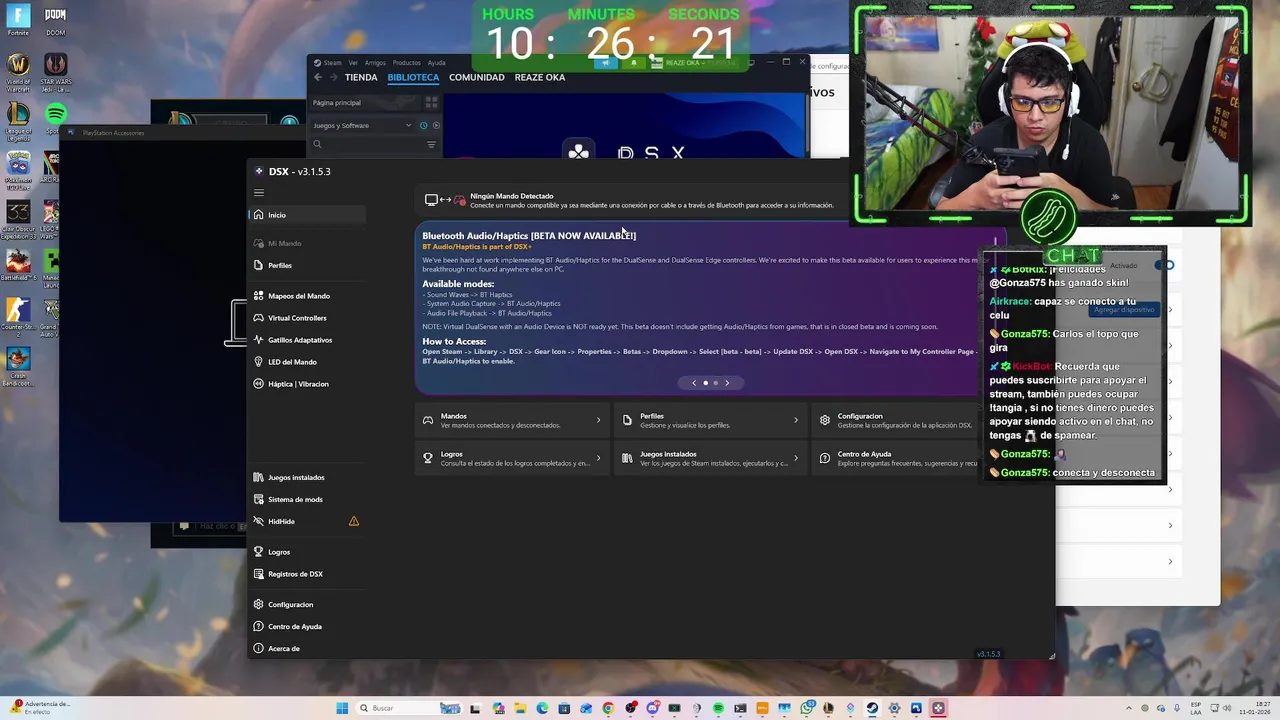Switch to COMUNIDAD tab in Steam
Screen dimensions: 1280x720
[x=477, y=78]
